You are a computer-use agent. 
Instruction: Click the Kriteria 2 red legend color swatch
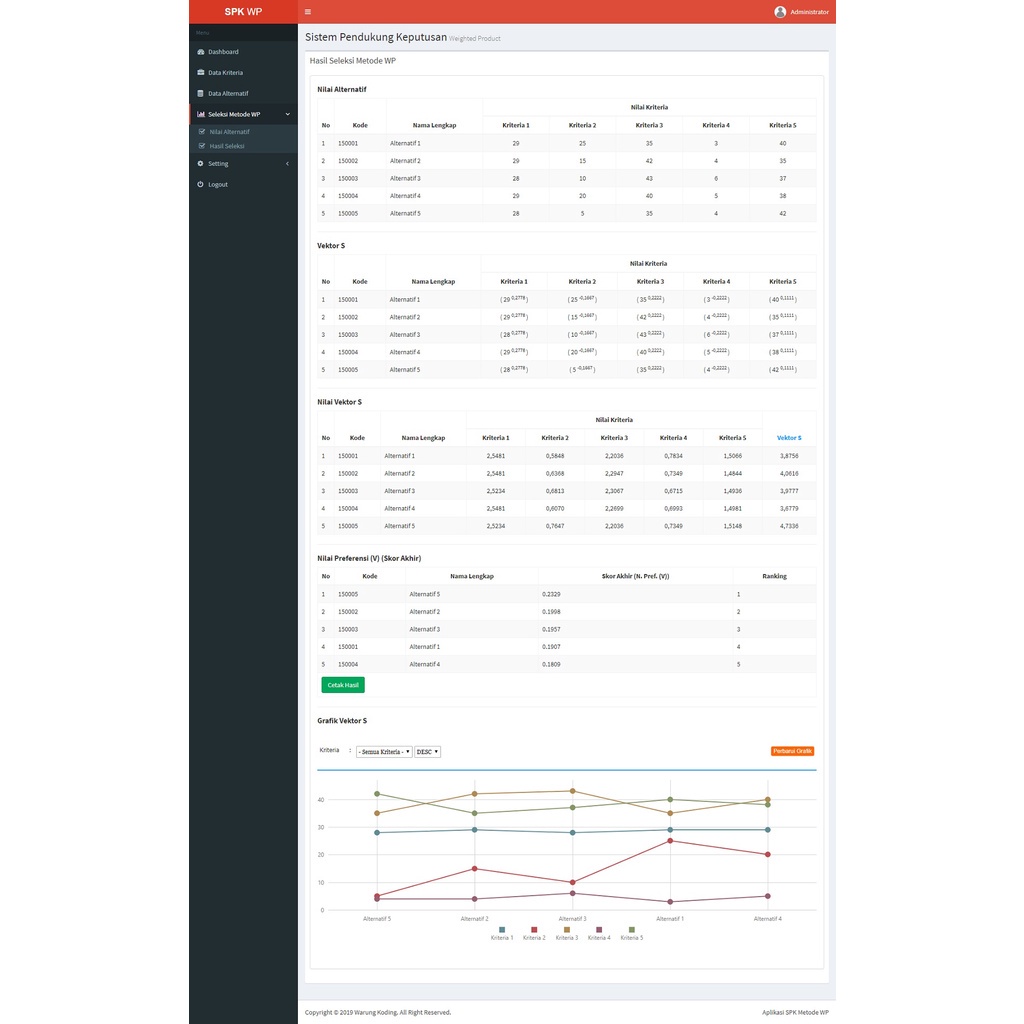[534, 930]
